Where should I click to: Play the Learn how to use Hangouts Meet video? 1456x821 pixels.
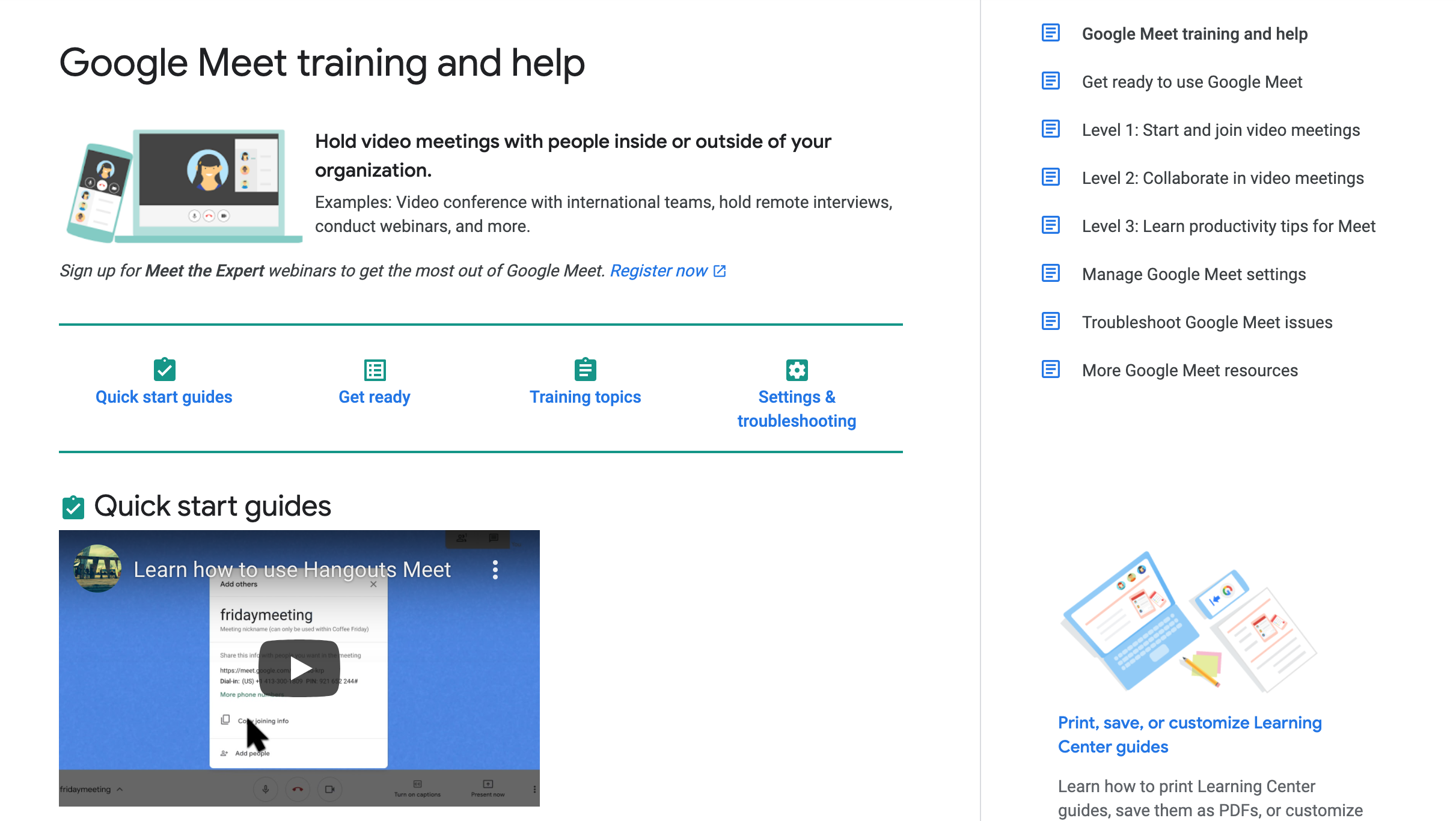[299, 668]
